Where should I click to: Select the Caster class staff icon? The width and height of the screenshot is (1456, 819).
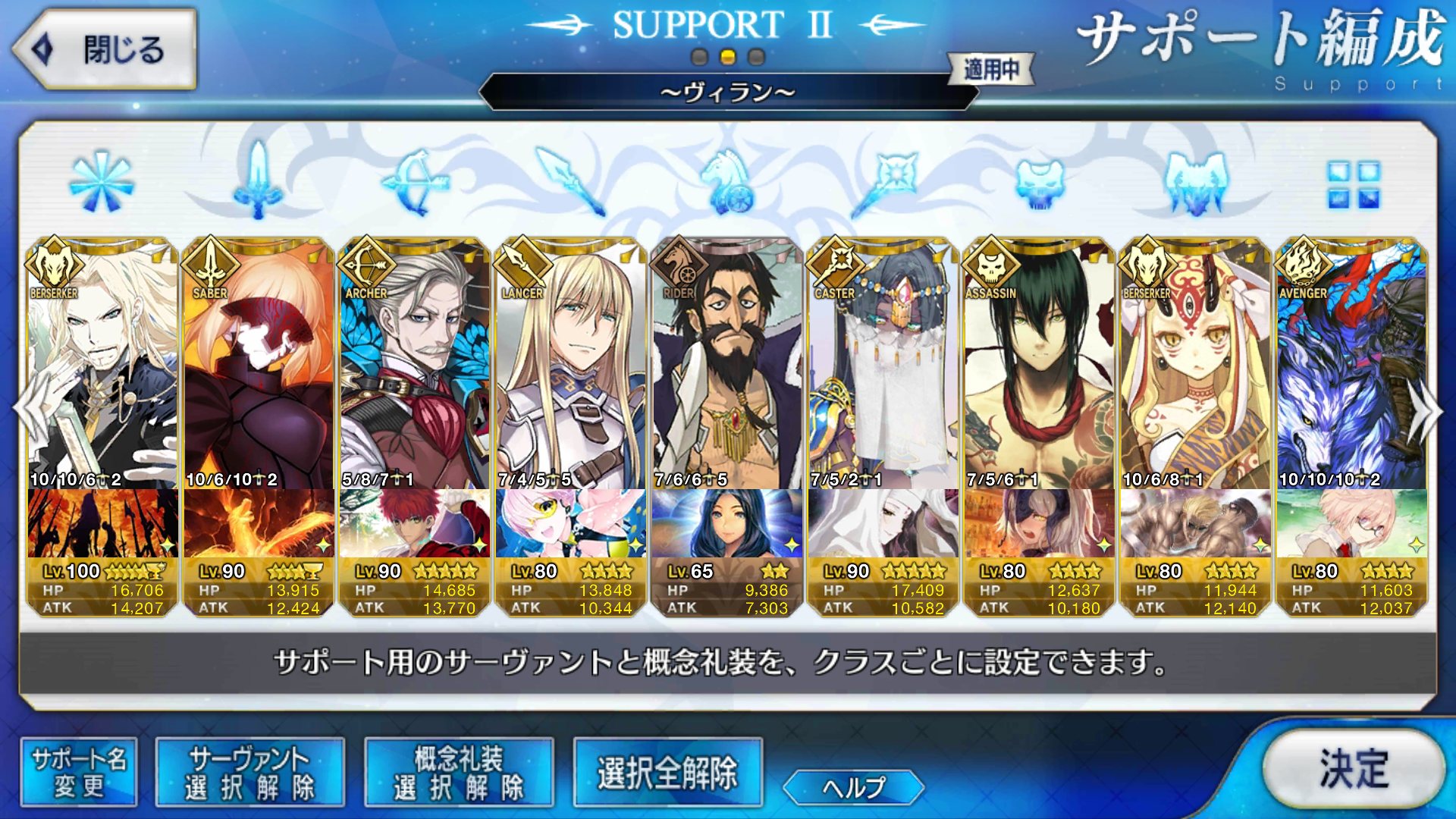884,182
